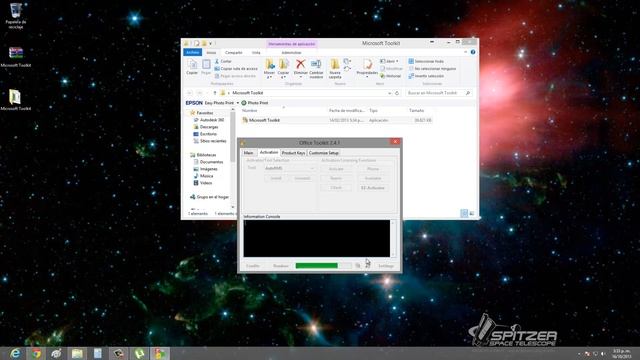Click the blue help icon in Explorer
This screenshot has height=360, width=640.
tap(473, 52)
